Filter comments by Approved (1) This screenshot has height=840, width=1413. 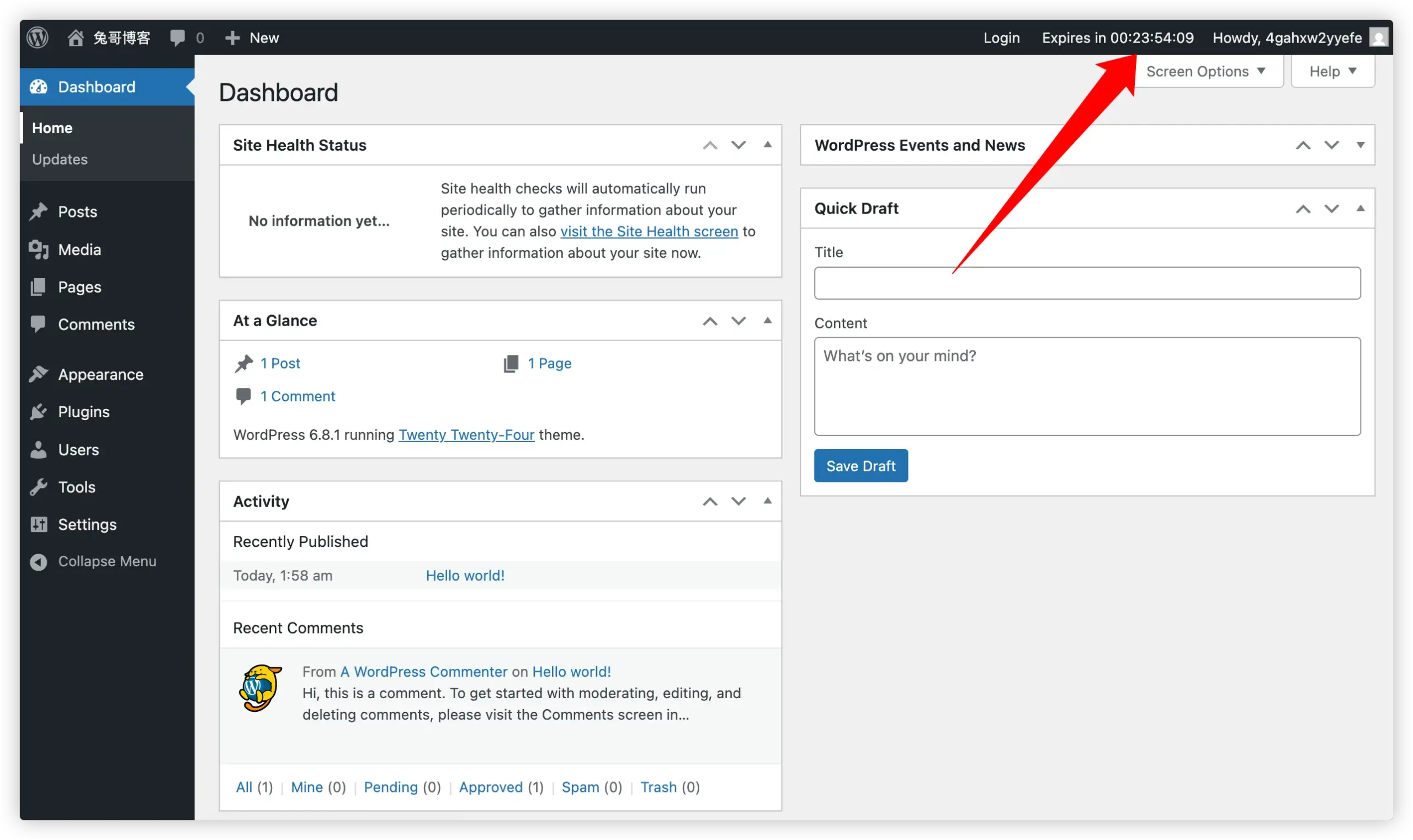click(501, 788)
